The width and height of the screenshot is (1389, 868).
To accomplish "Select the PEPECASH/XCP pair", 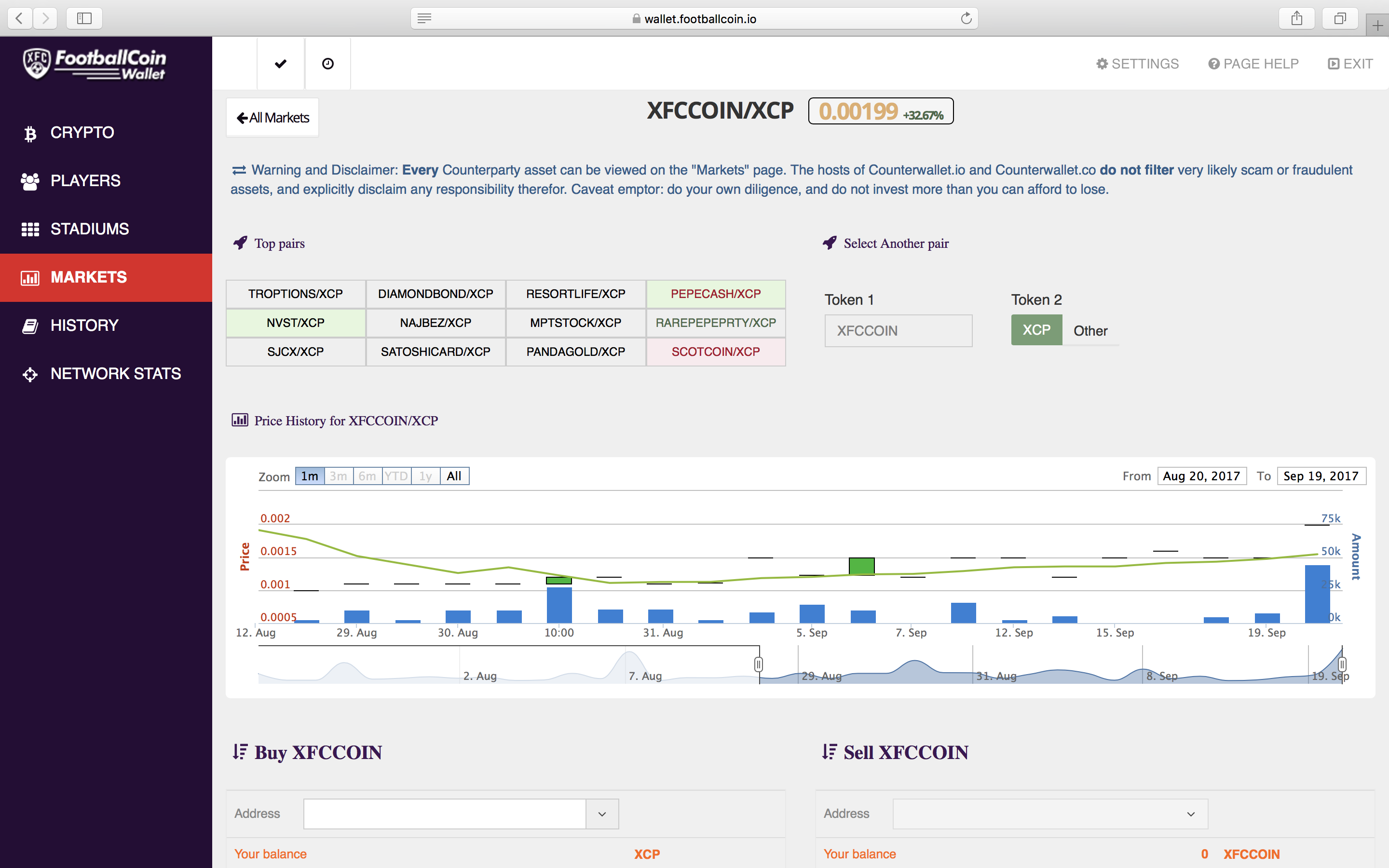I will [716, 294].
